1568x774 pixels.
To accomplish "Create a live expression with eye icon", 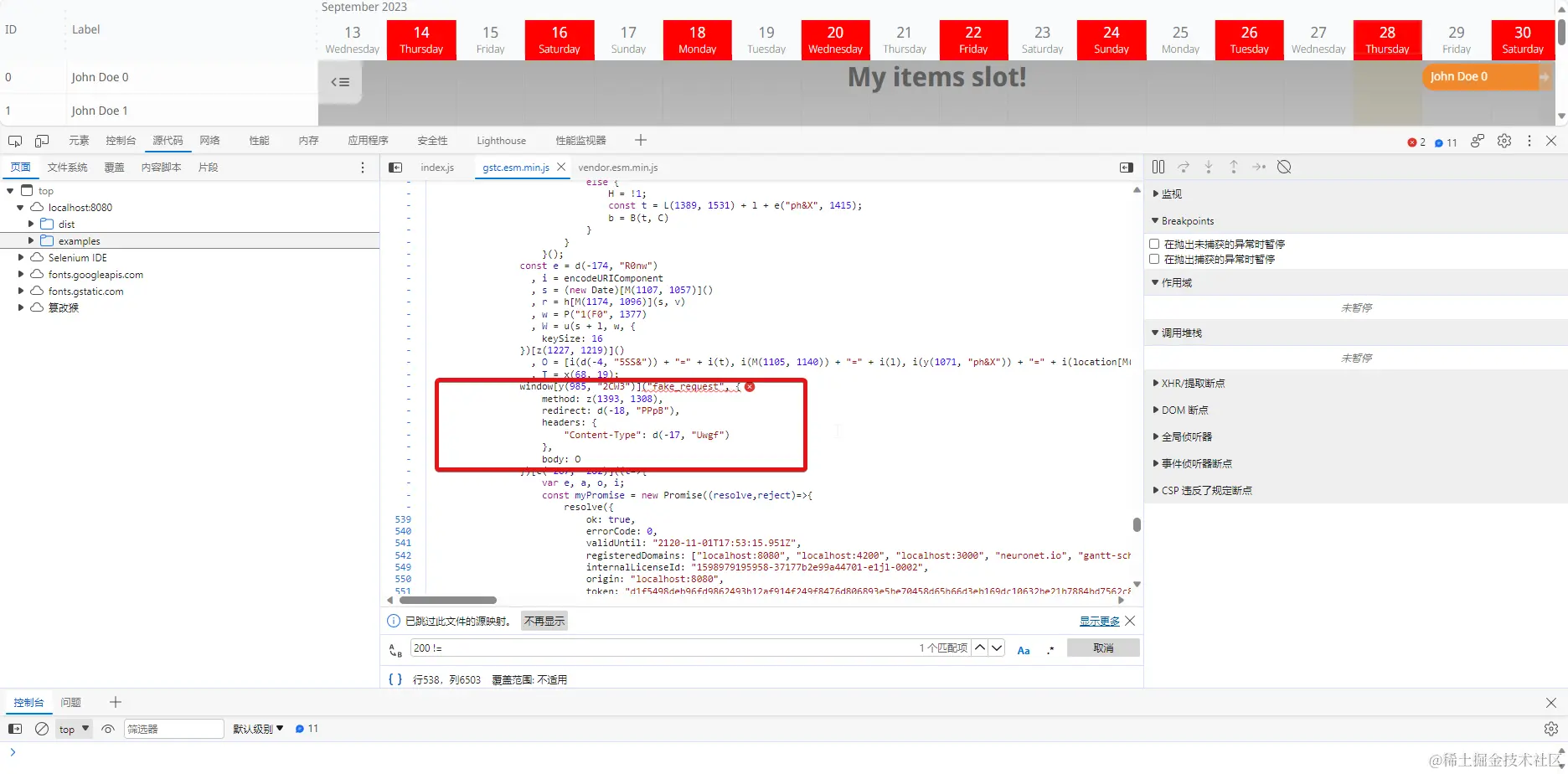I will point(108,729).
